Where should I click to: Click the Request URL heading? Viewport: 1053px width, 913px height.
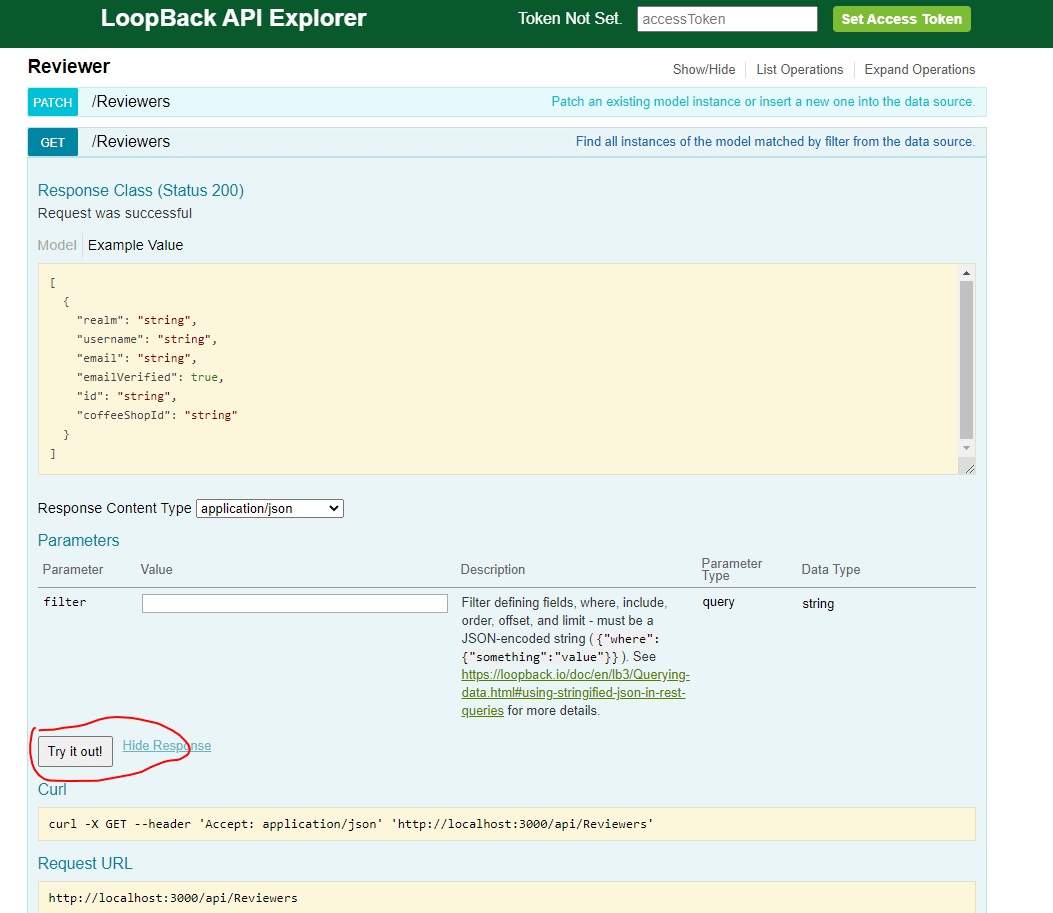[85, 863]
